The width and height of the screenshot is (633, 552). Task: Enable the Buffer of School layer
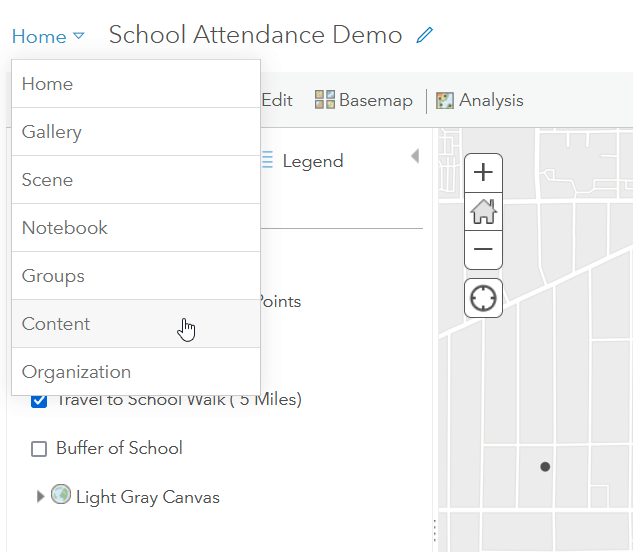[39, 449]
